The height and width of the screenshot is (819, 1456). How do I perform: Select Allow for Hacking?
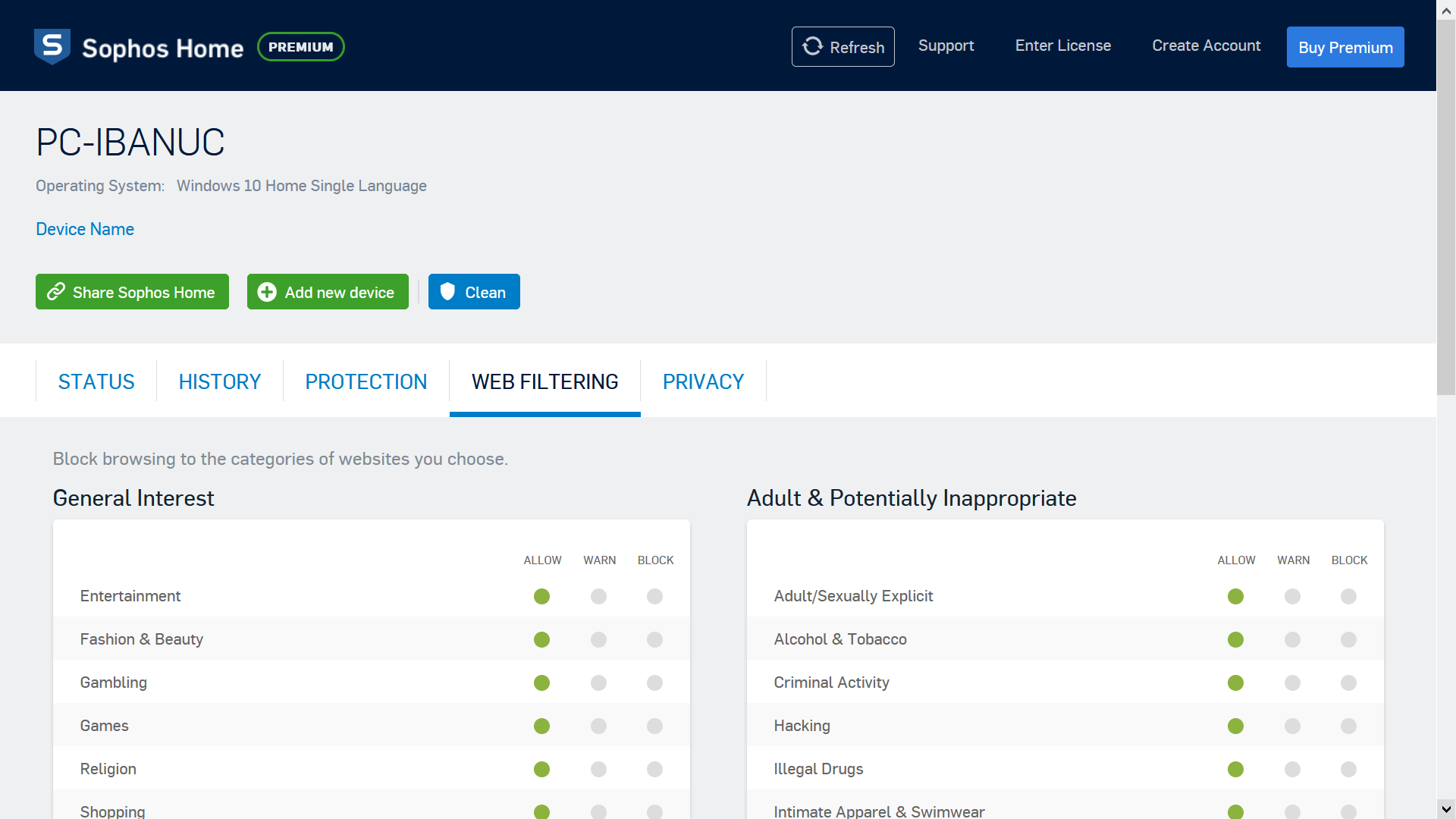(1235, 726)
